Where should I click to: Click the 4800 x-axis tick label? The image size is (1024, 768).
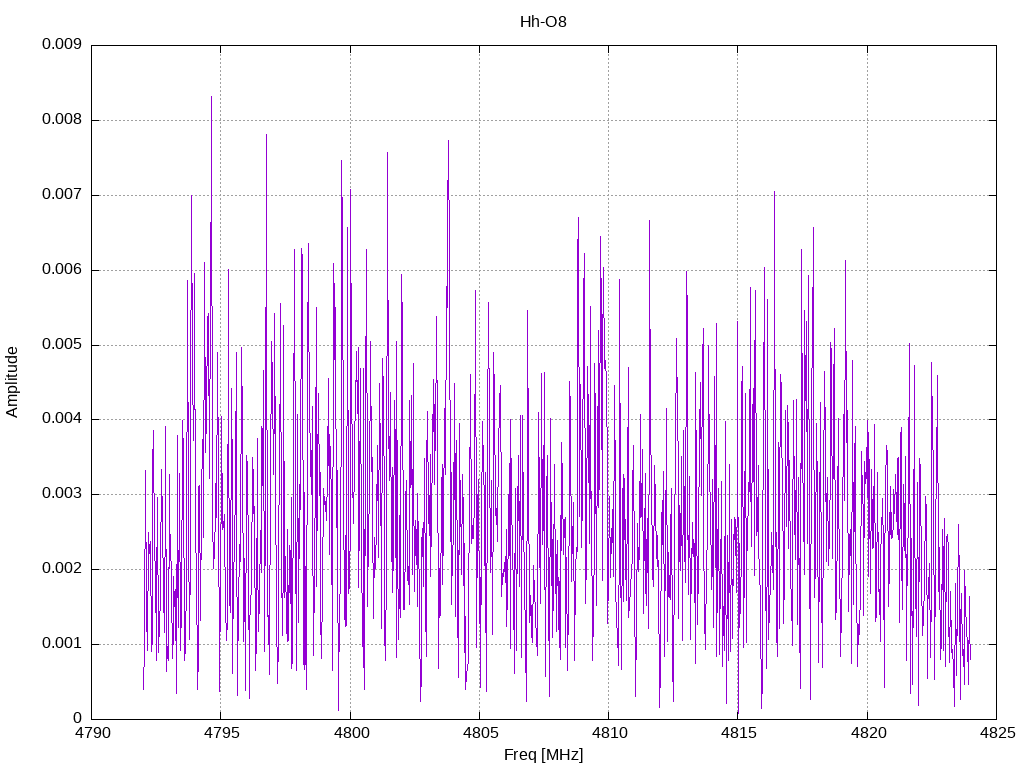pyautogui.click(x=351, y=733)
